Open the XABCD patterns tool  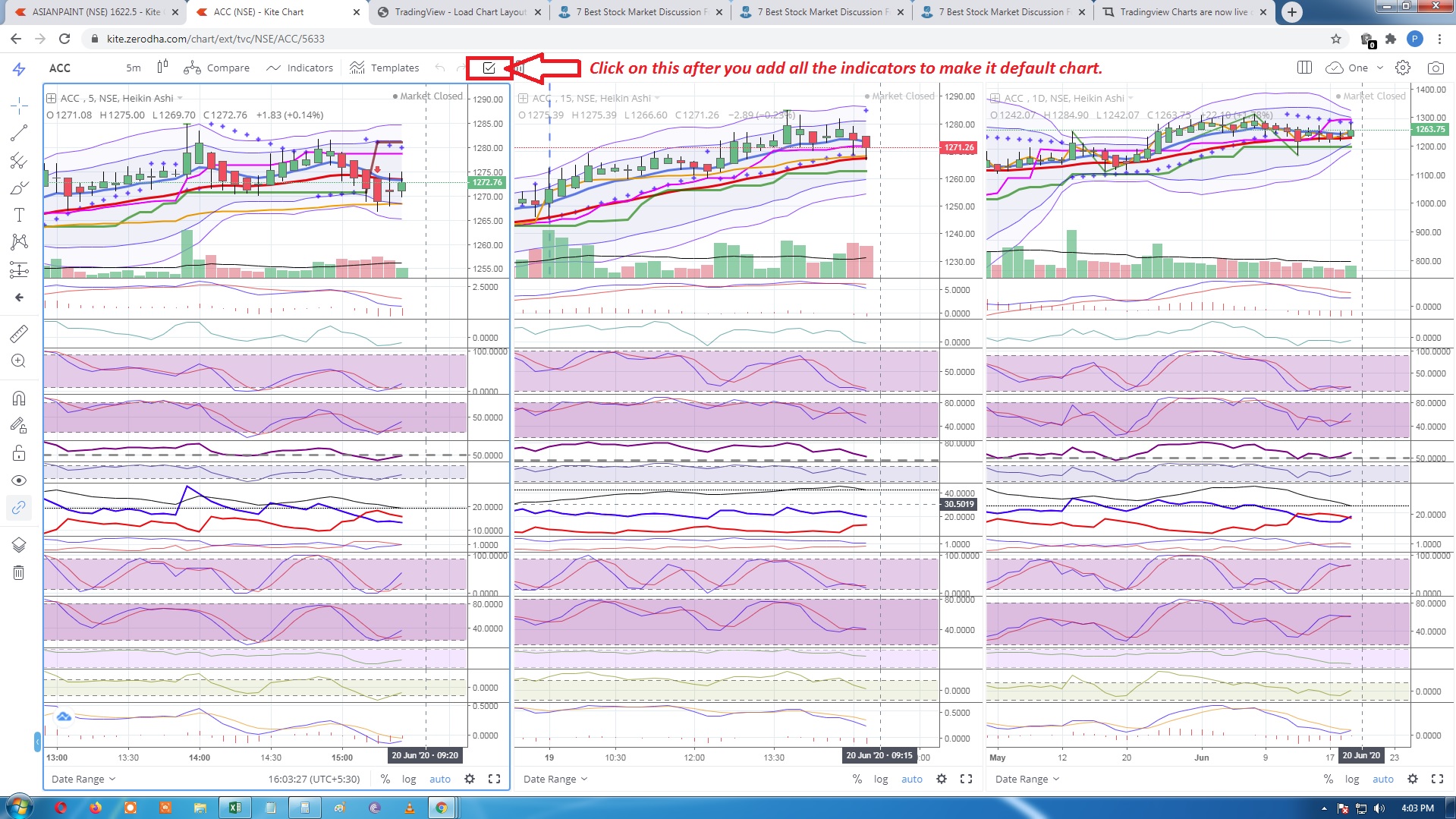pyautogui.click(x=19, y=242)
